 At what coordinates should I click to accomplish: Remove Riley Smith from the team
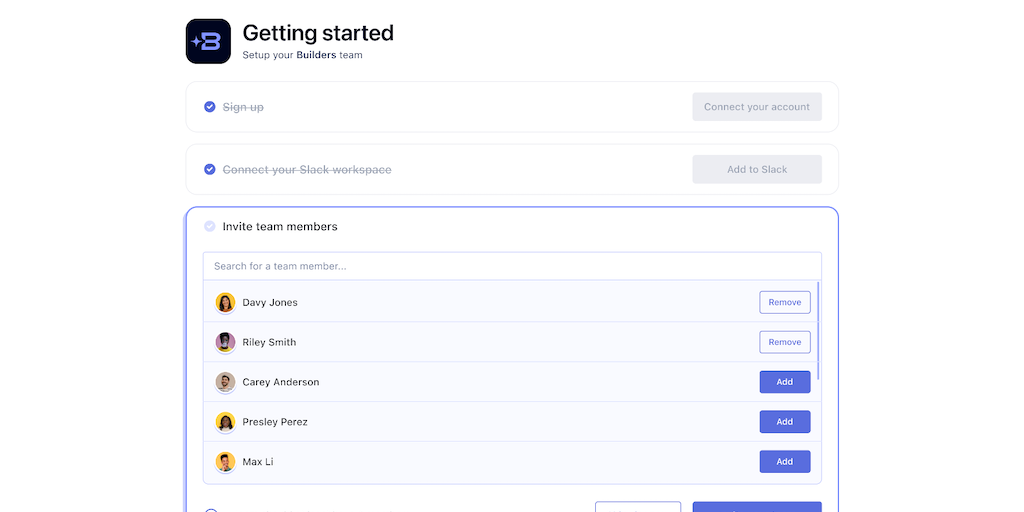785,342
